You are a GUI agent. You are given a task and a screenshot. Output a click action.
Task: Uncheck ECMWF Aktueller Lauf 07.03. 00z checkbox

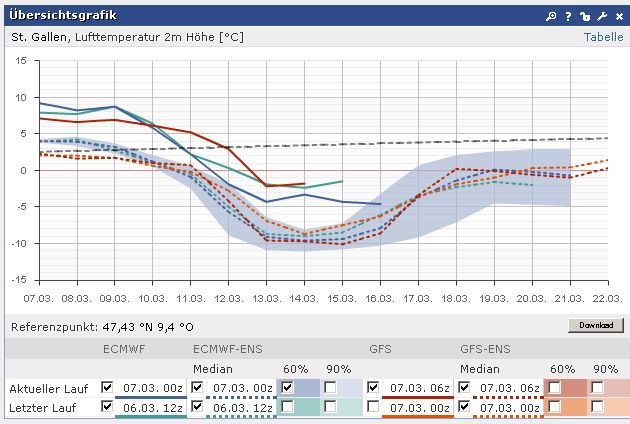coord(107,387)
